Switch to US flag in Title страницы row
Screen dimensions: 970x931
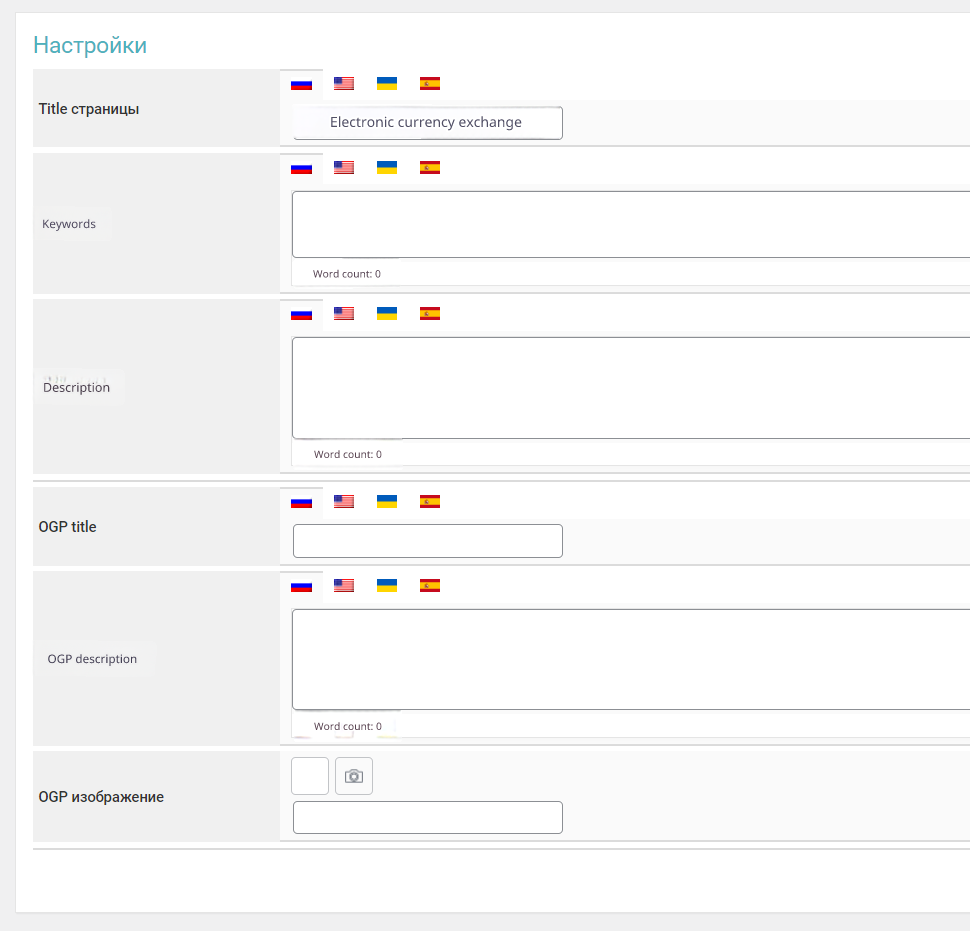tap(344, 84)
